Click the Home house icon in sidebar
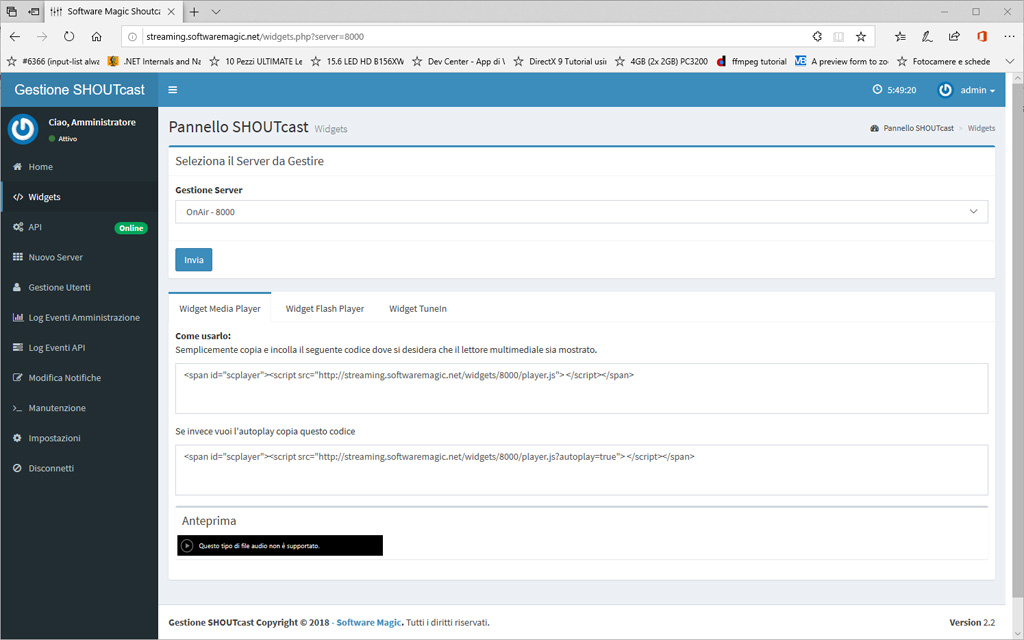Image resolution: width=1024 pixels, height=640 pixels. click(x=18, y=167)
